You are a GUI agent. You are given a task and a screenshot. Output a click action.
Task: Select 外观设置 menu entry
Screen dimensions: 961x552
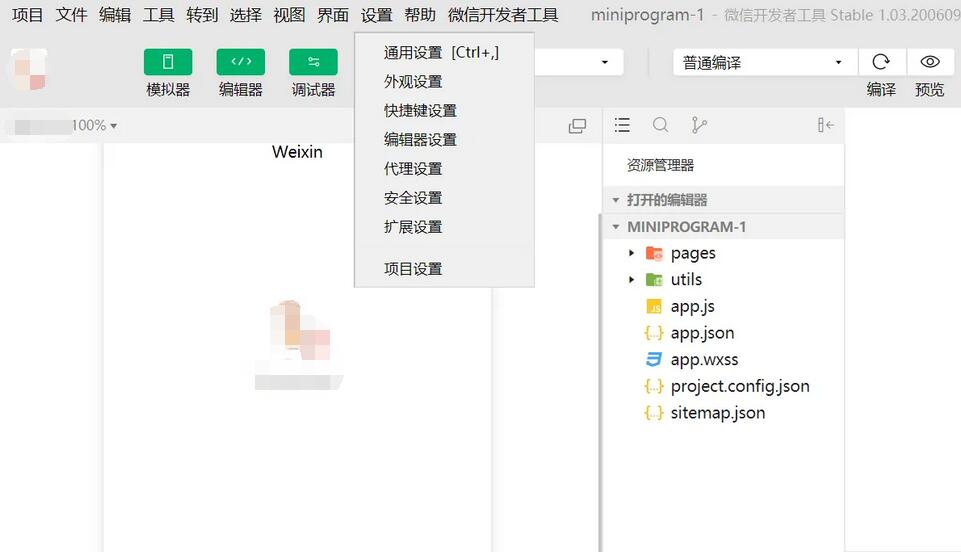click(444, 81)
